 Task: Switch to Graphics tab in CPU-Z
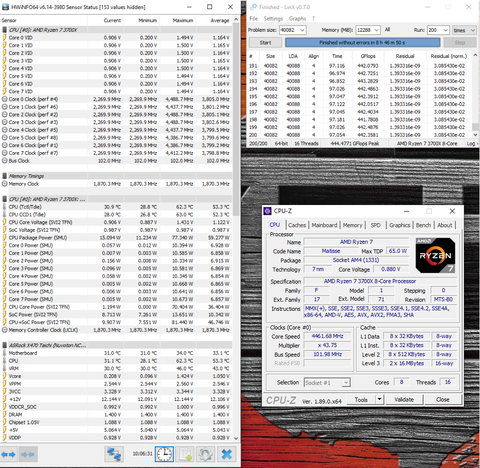pos(399,225)
